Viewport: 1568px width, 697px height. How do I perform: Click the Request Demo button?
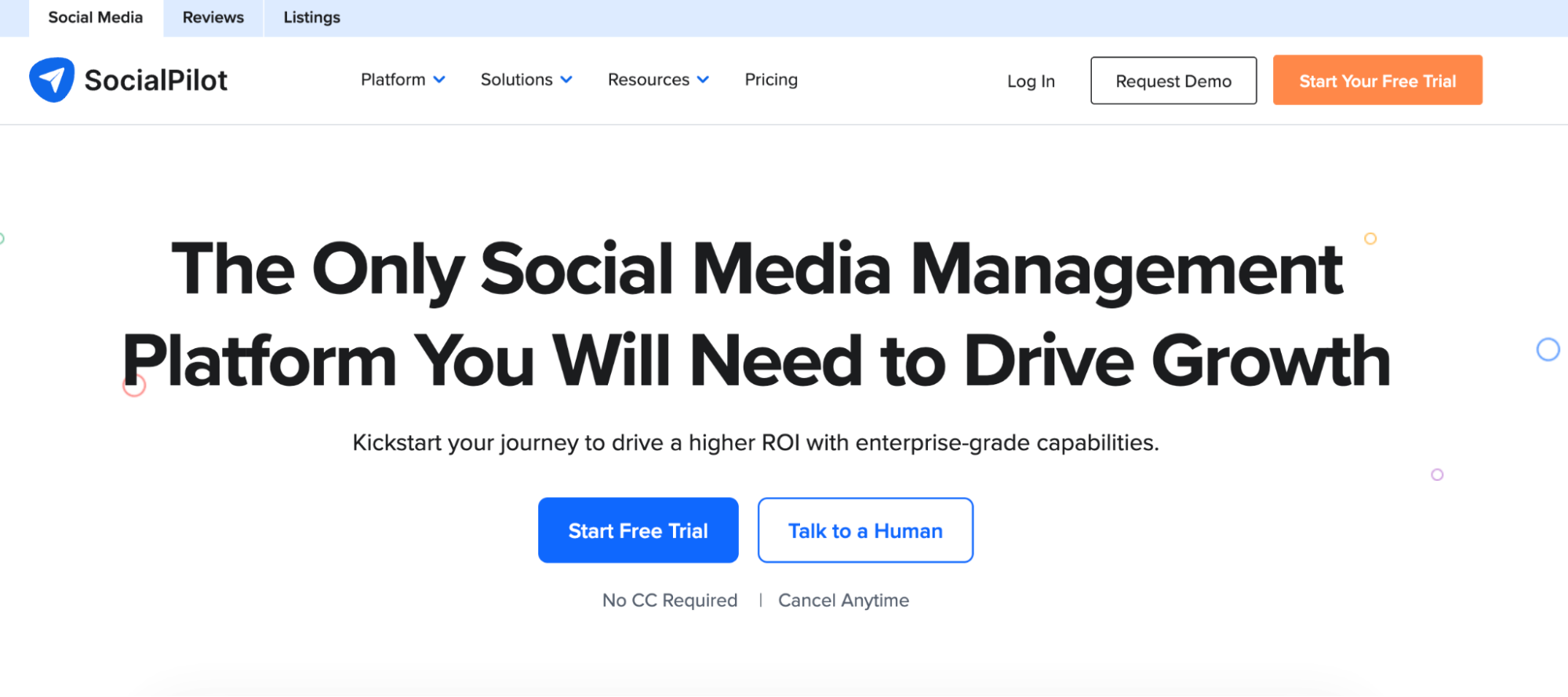tap(1173, 81)
